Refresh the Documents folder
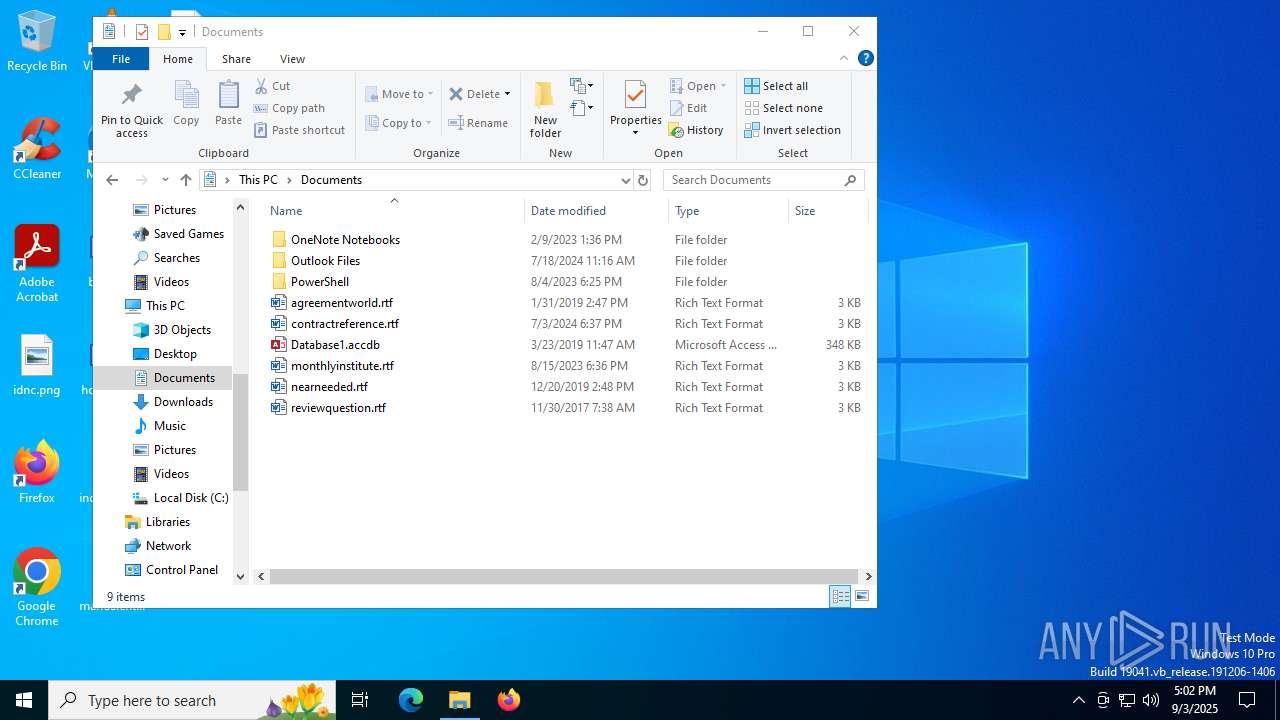 (x=642, y=180)
